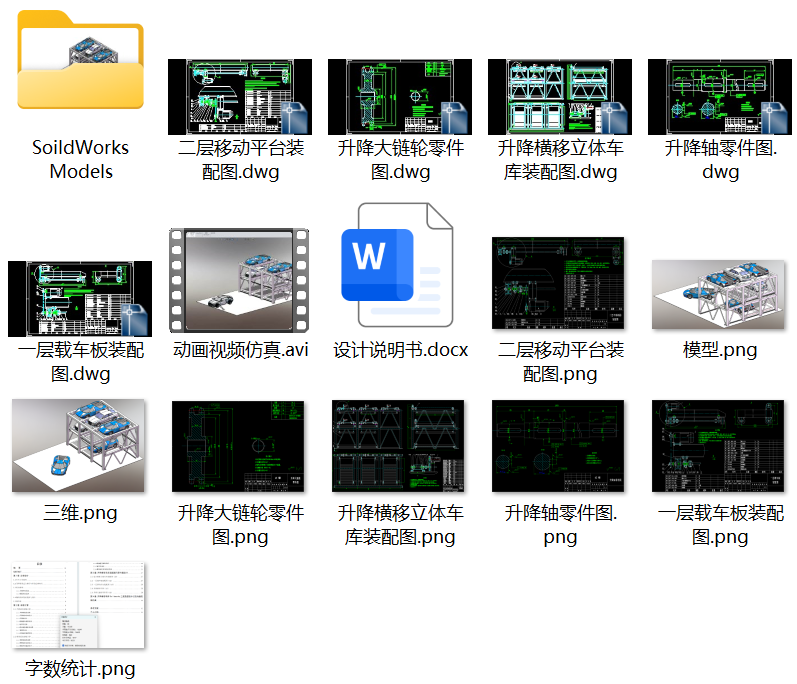The height and width of the screenshot is (684, 797).
Task: Click the 升降大链轮零件图.png thumbnail
Action: point(238,446)
